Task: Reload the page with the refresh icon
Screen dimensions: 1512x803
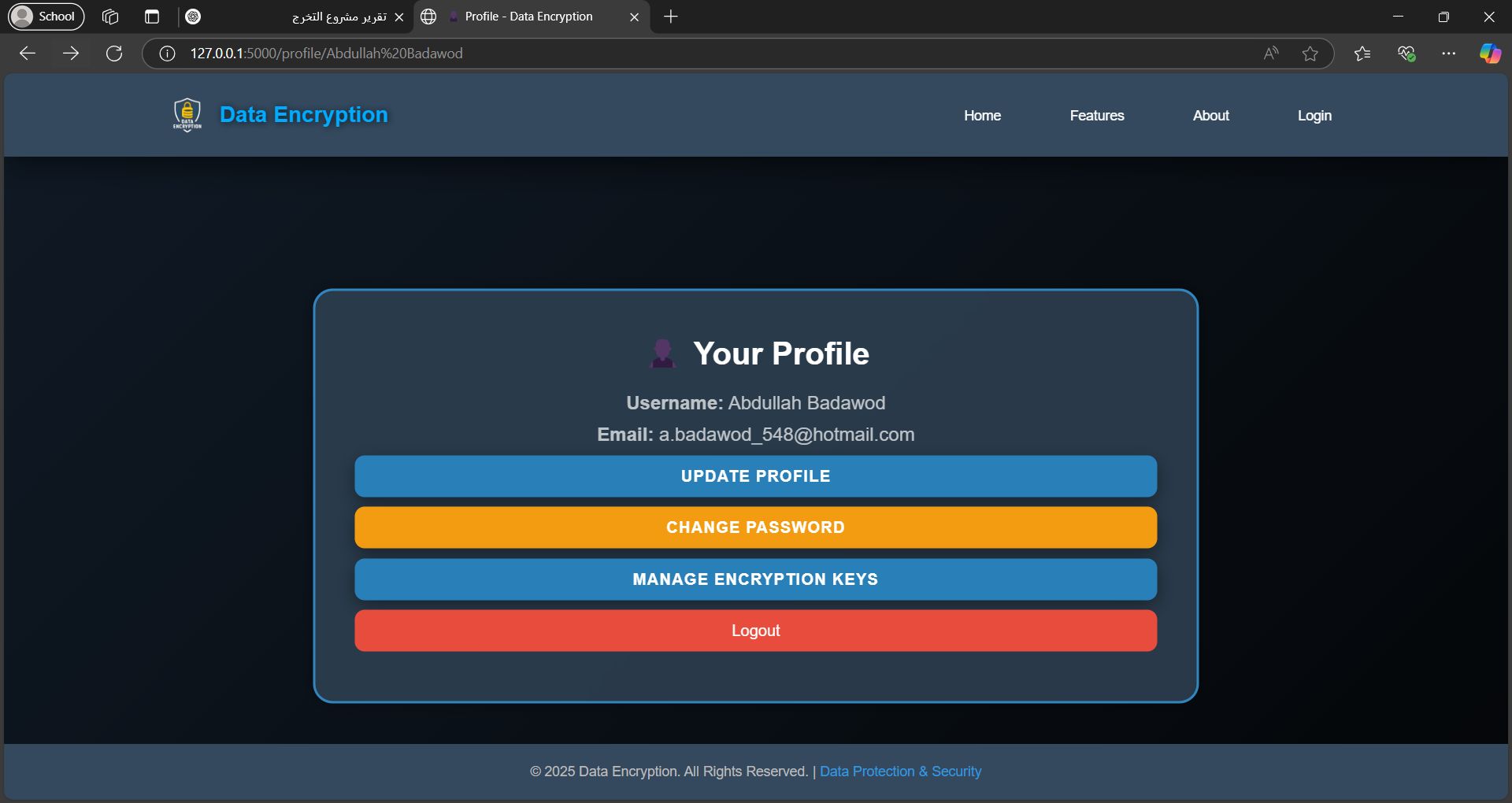Action: [x=114, y=54]
